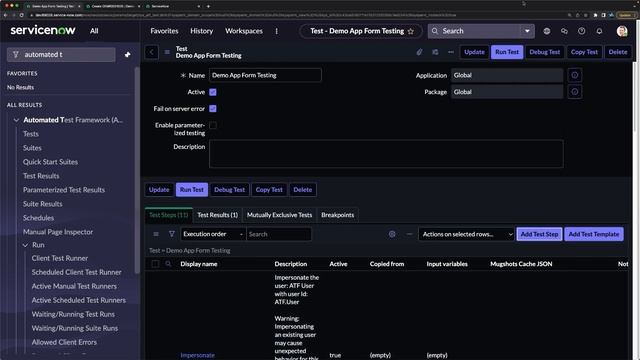Open Actions on selected rows dropdown

point(466,234)
